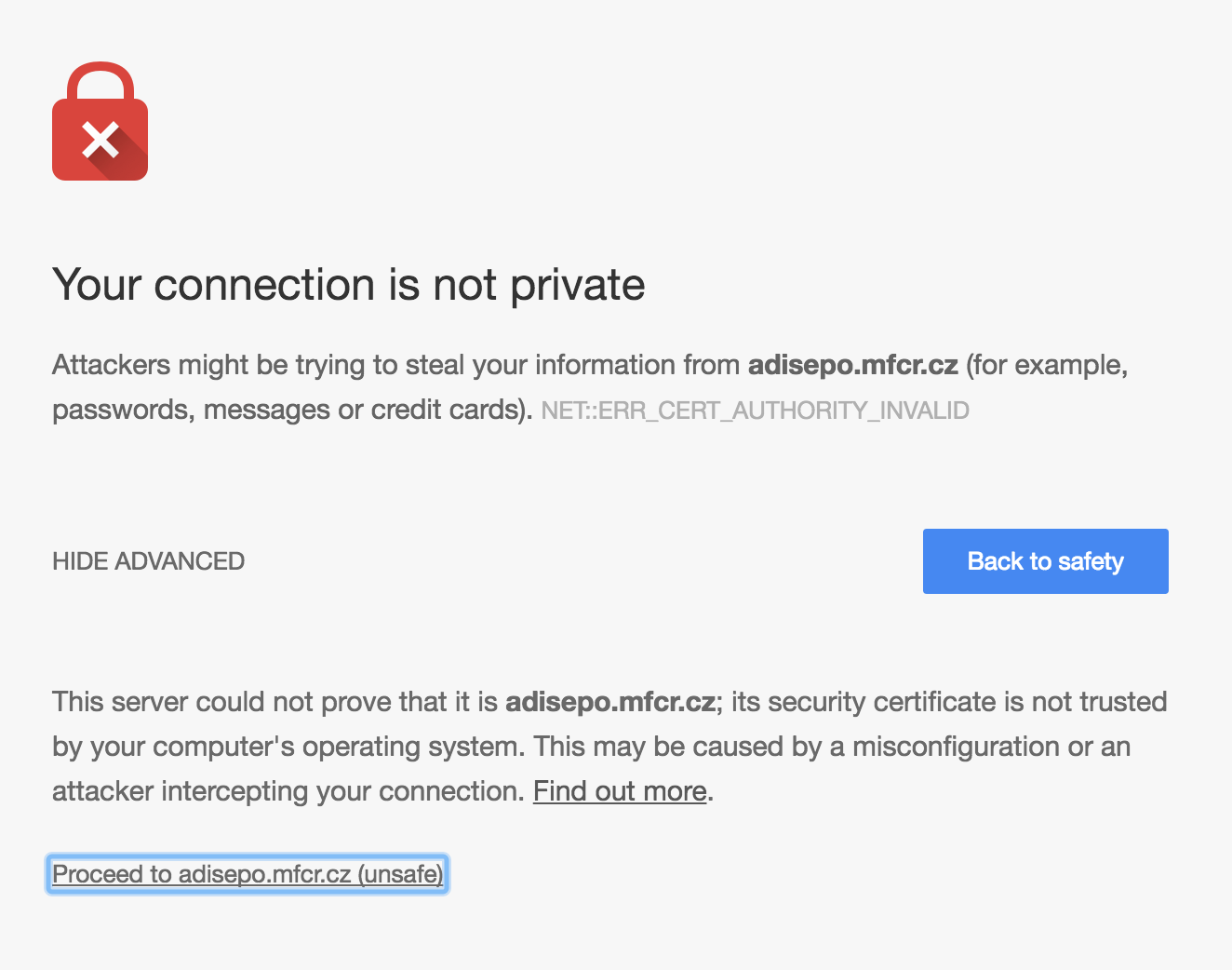Click the padlock's curved shackle on top
Image resolution: width=1232 pixels, height=970 pixels.
click(x=100, y=78)
